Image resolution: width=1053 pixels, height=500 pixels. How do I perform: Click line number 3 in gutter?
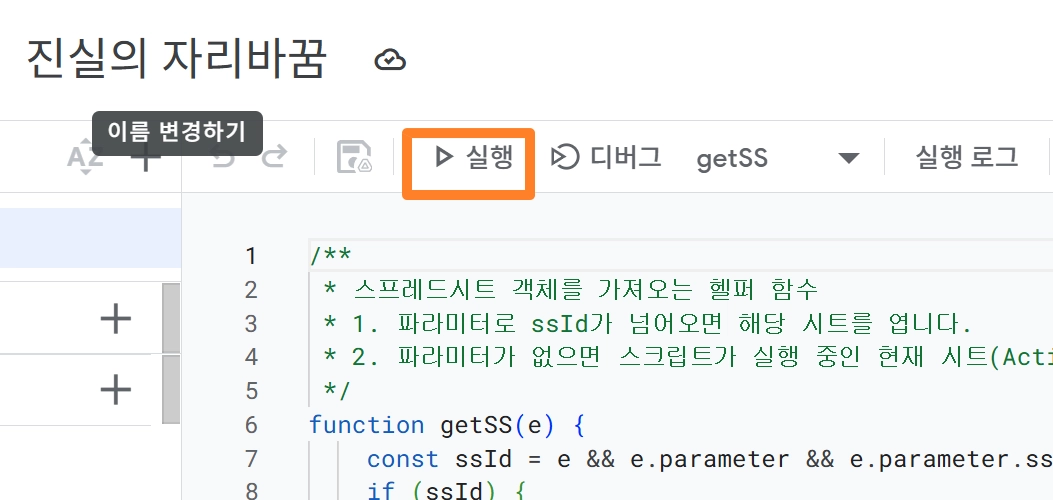[251, 324]
